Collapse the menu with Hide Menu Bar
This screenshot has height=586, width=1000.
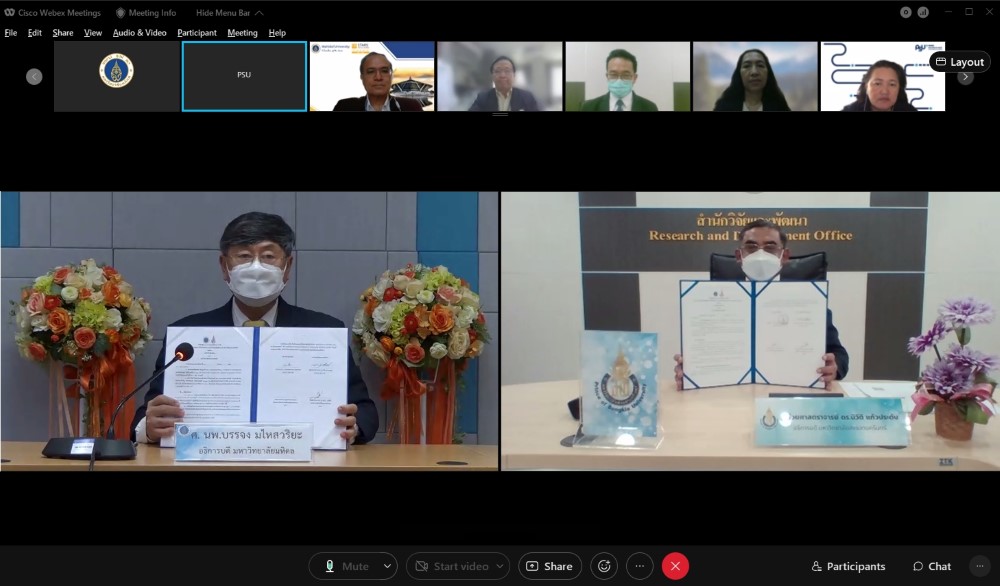(229, 13)
